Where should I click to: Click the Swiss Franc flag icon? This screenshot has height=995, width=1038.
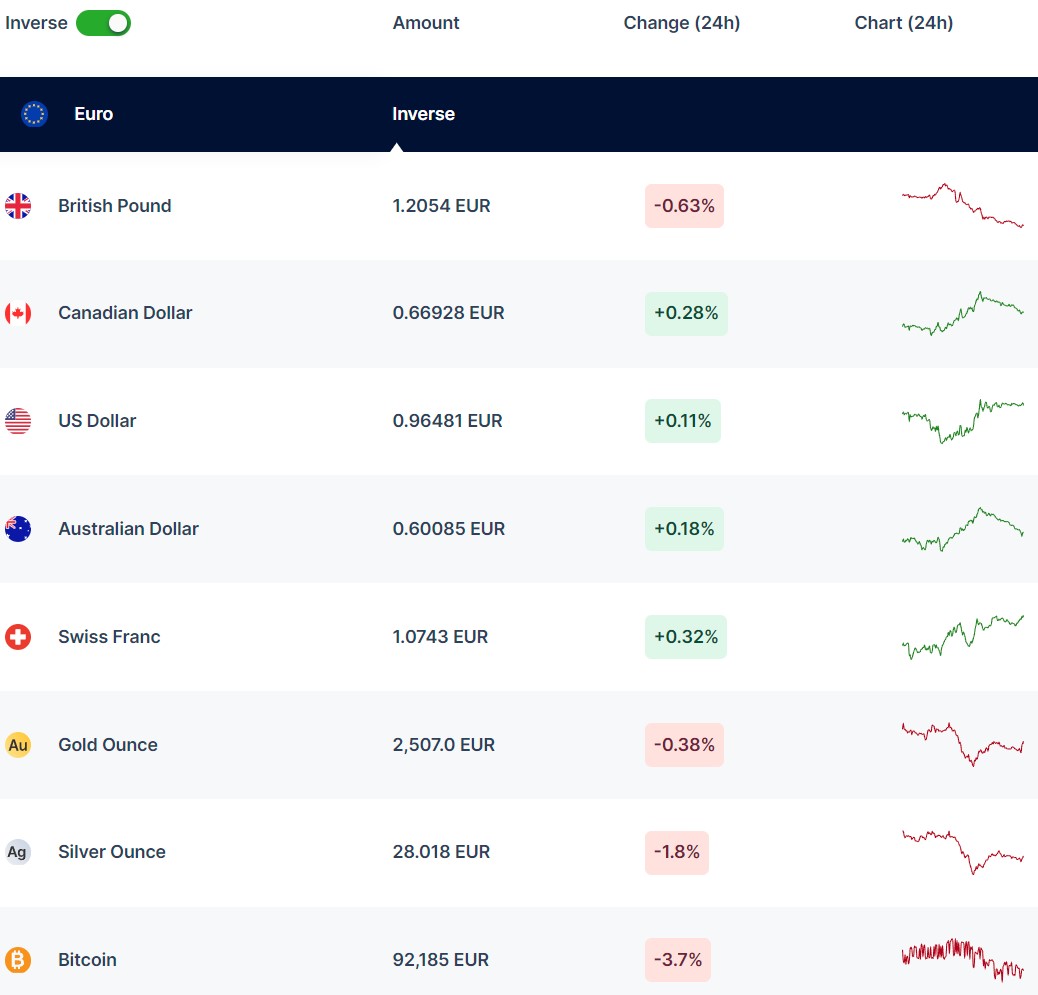click(x=18, y=637)
